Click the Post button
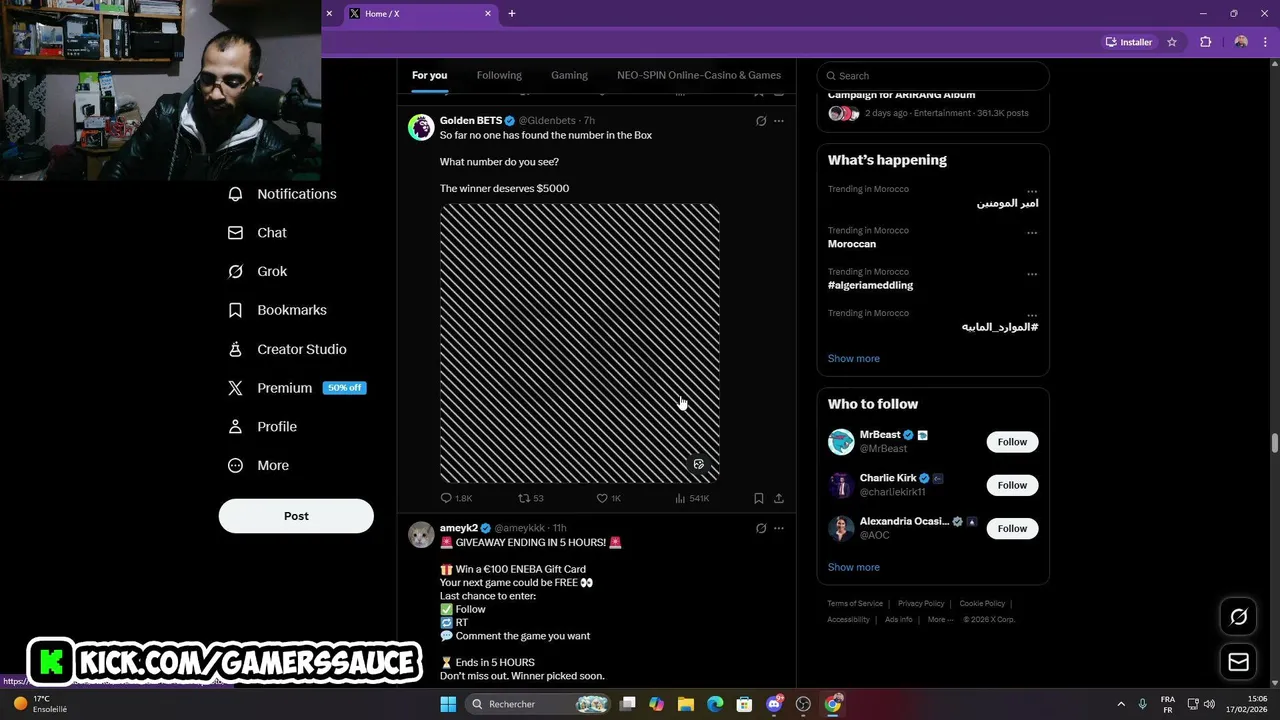The width and height of the screenshot is (1280, 720). tap(296, 516)
